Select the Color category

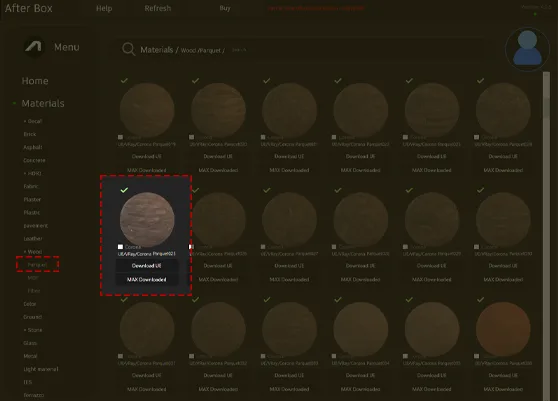(x=30, y=304)
